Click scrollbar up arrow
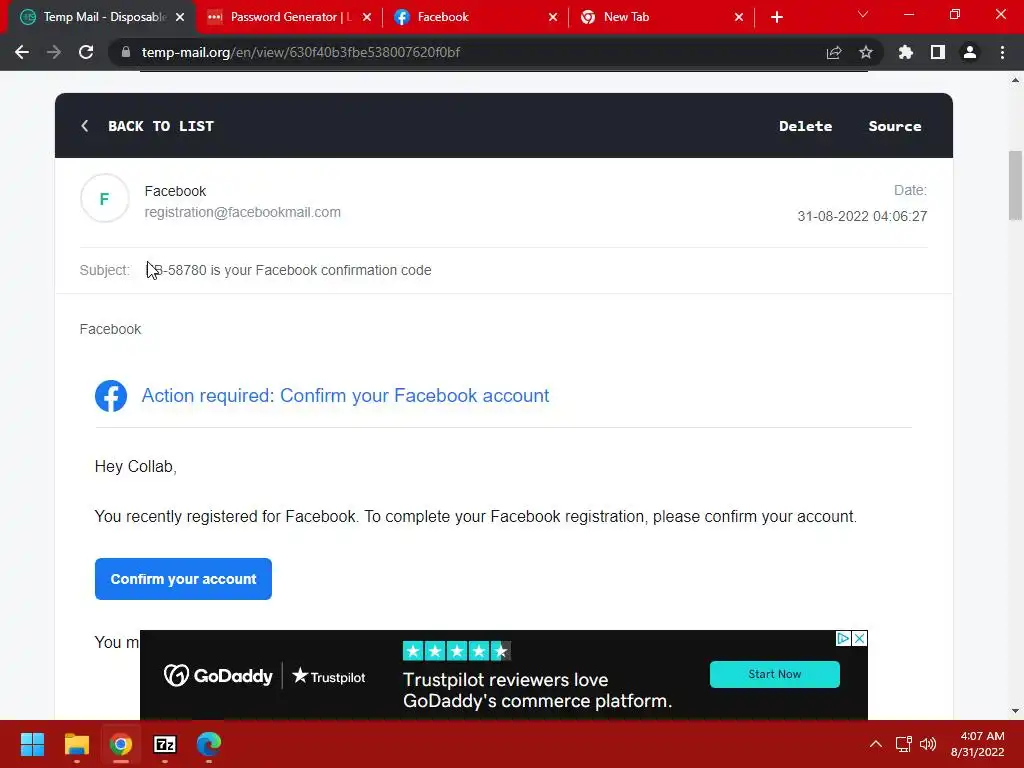The height and width of the screenshot is (768, 1024). pyautogui.click(x=1015, y=80)
